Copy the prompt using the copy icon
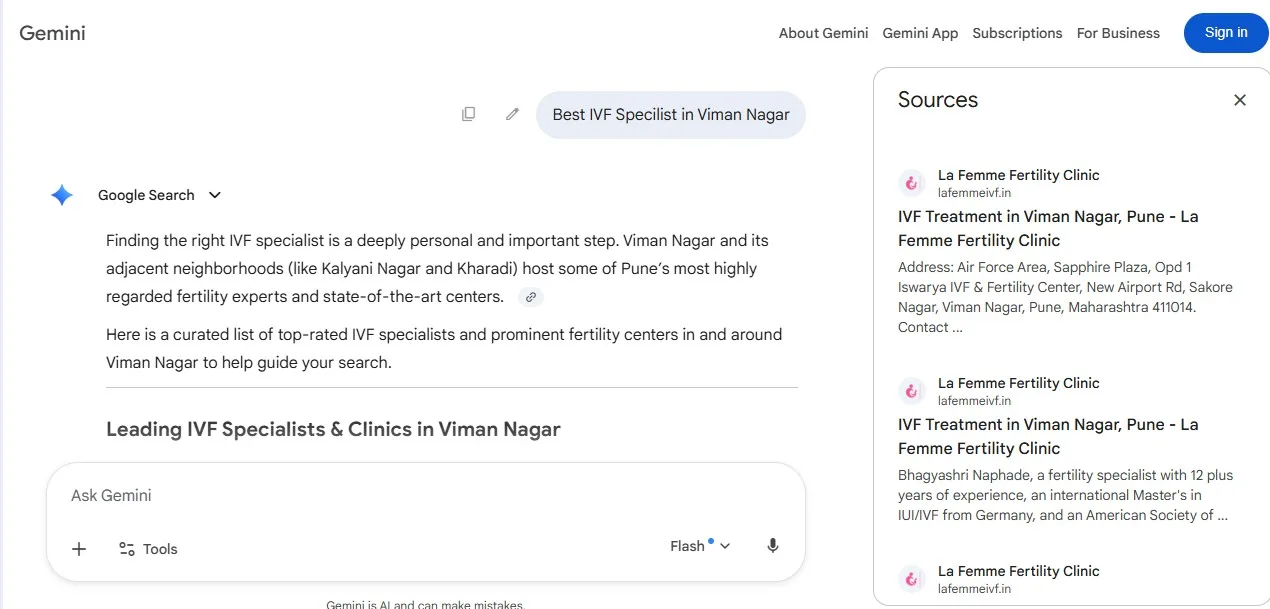 [468, 114]
